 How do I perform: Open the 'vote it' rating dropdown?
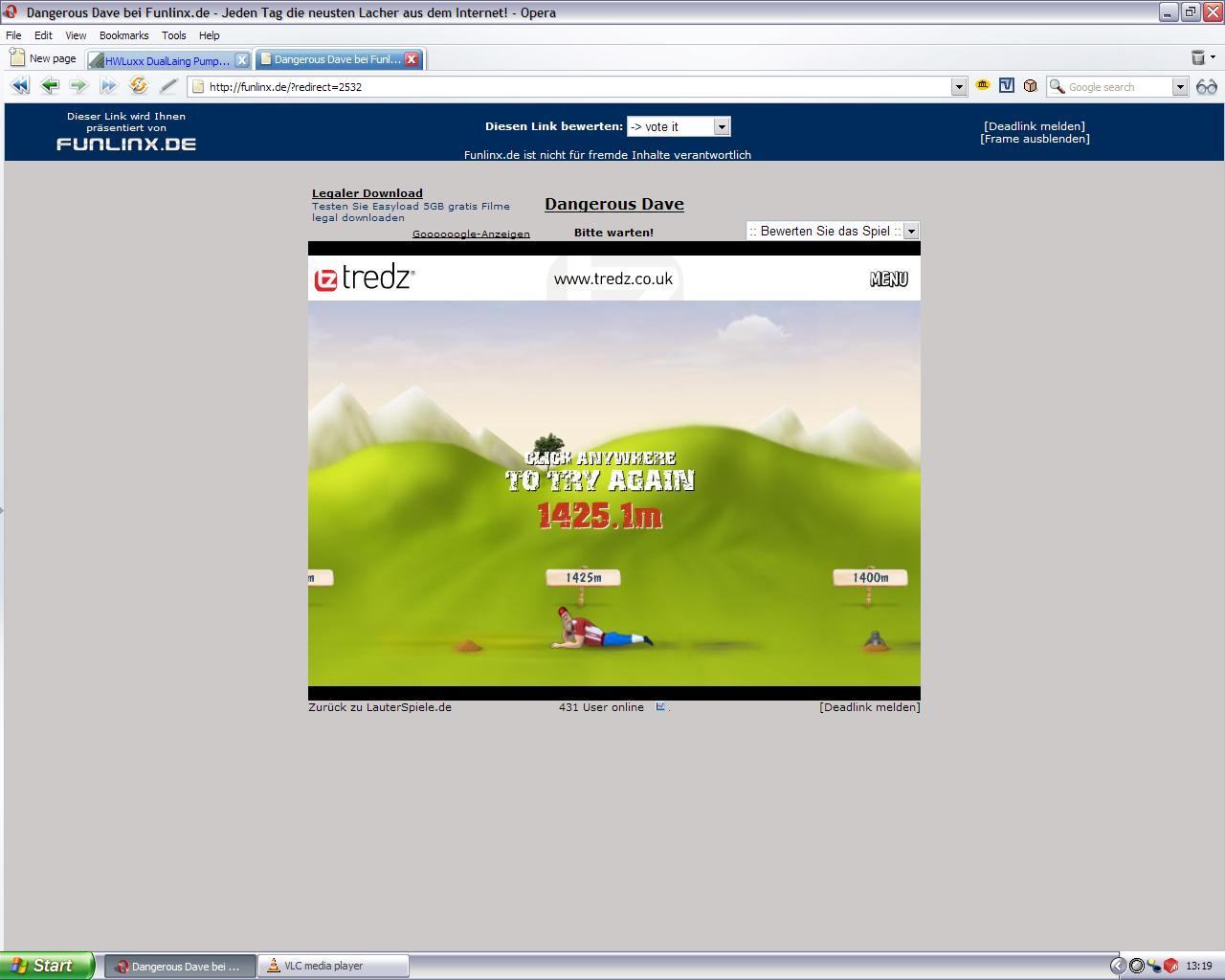722,126
